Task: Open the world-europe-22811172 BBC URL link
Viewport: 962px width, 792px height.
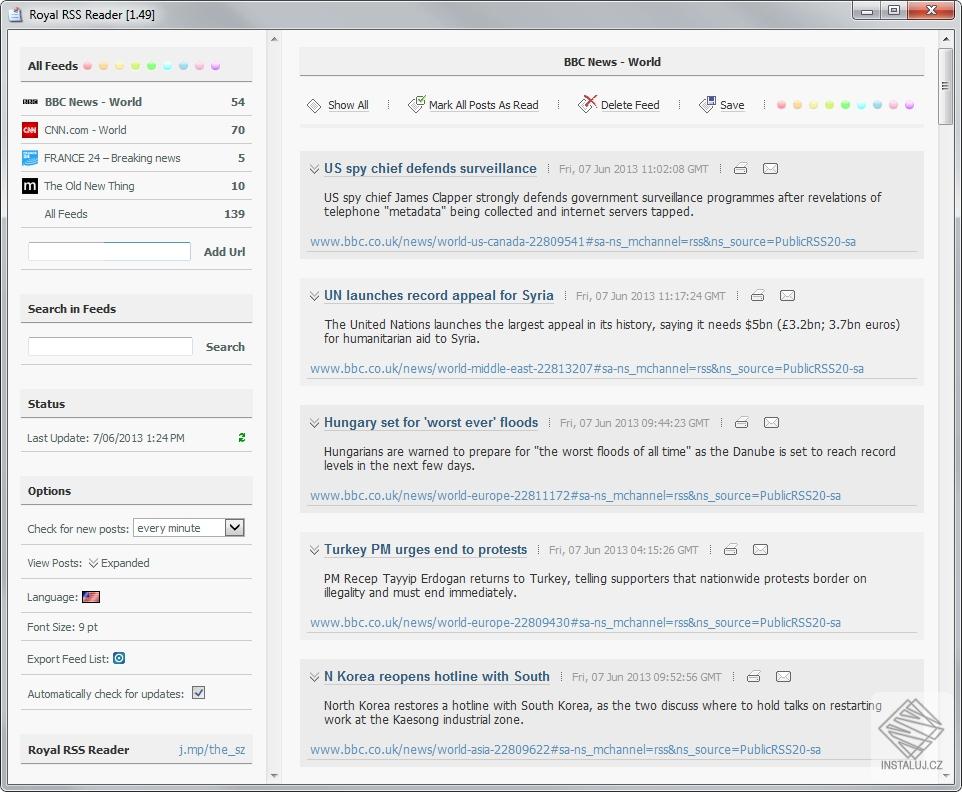Action: tap(575, 496)
